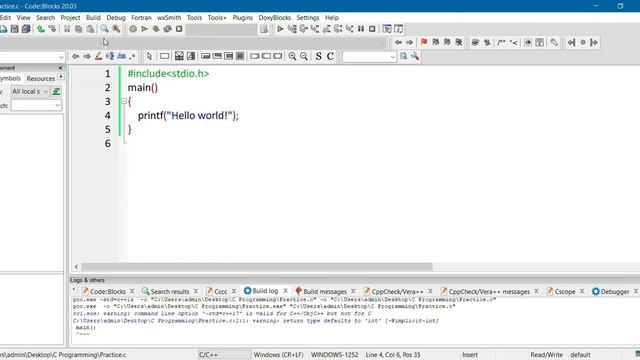This screenshot has width=640, height=360.
Task: Open the 'All local s' dropdown
Action: [x=30, y=91]
